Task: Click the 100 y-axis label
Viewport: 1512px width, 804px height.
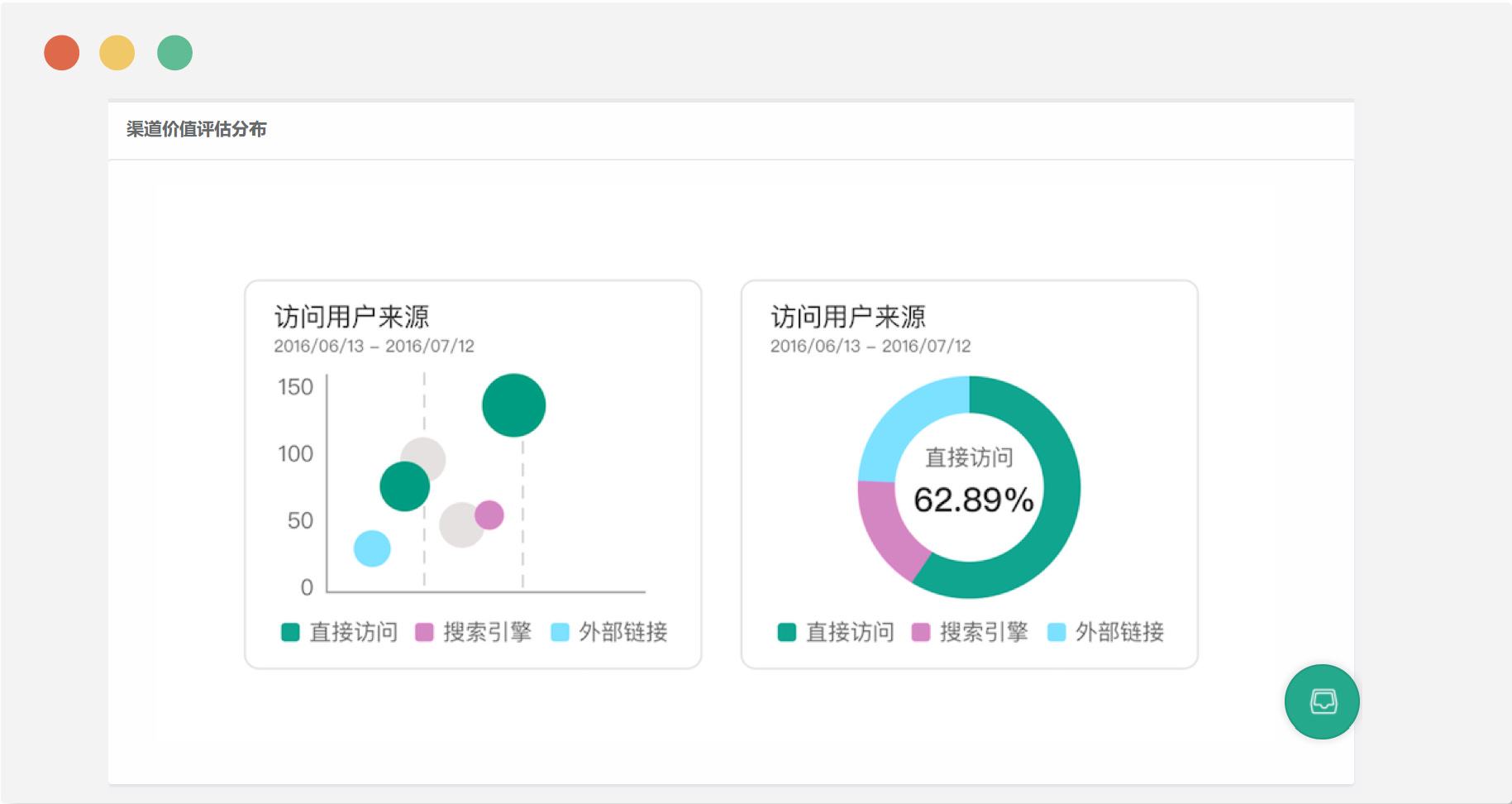Action: (x=295, y=454)
